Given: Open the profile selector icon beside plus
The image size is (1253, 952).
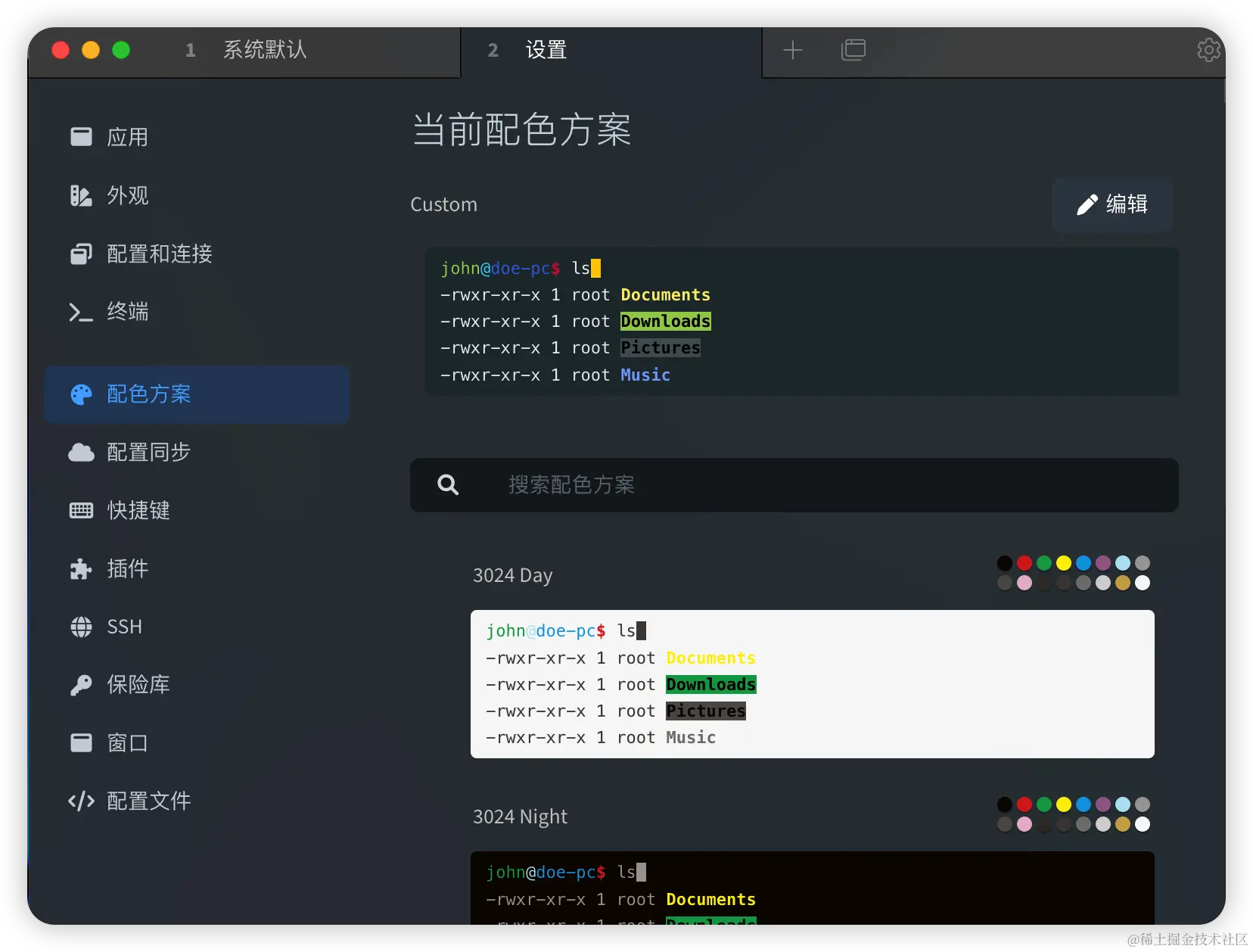Looking at the screenshot, I should [853, 50].
